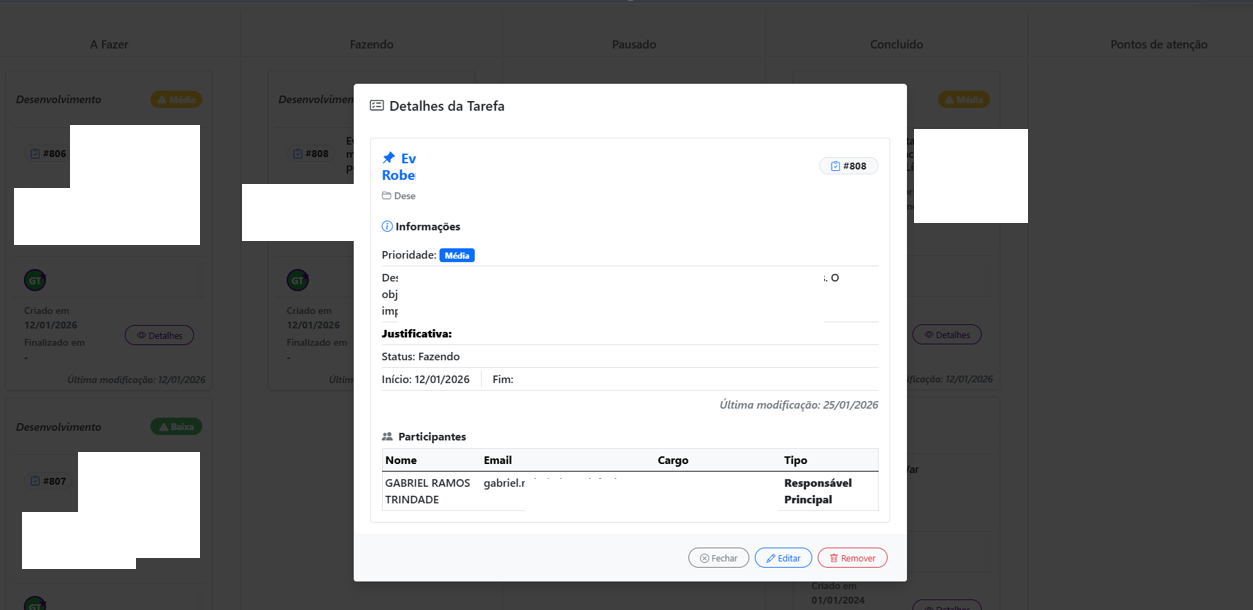The image size is (1253, 610).
Task: Open the Pontos de atenção column
Action: pos(1158,44)
